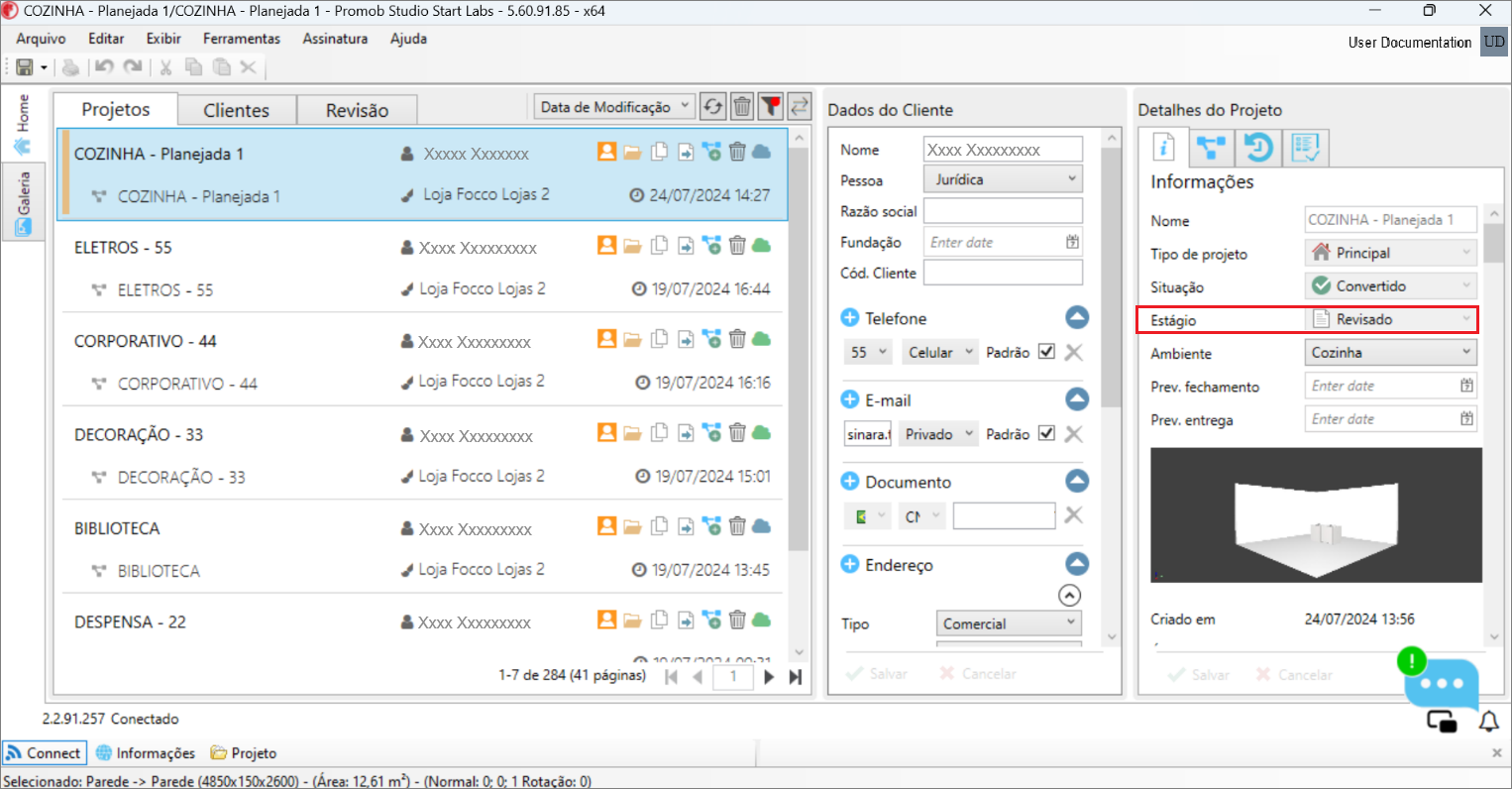Remove the e-mail entry with the X icon
Viewport: 1512px width, 789px height.
(1073, 434)
